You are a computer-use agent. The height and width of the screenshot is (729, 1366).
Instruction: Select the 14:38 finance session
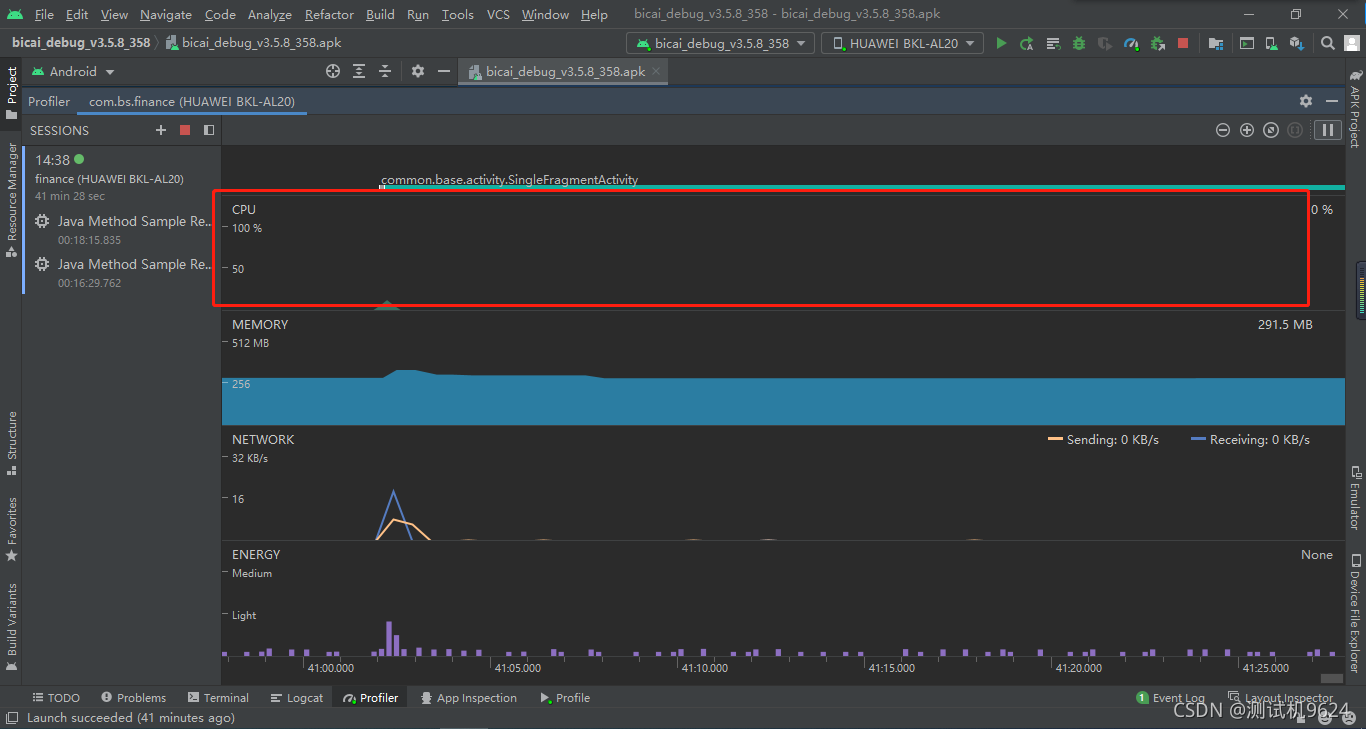(121, 178)
